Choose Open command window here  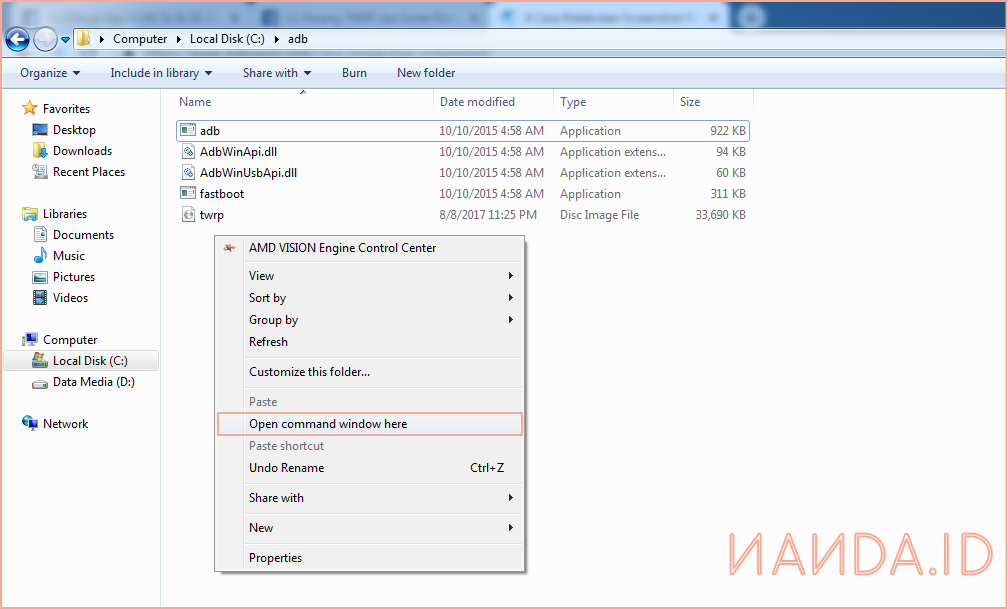tap(328, 424)
